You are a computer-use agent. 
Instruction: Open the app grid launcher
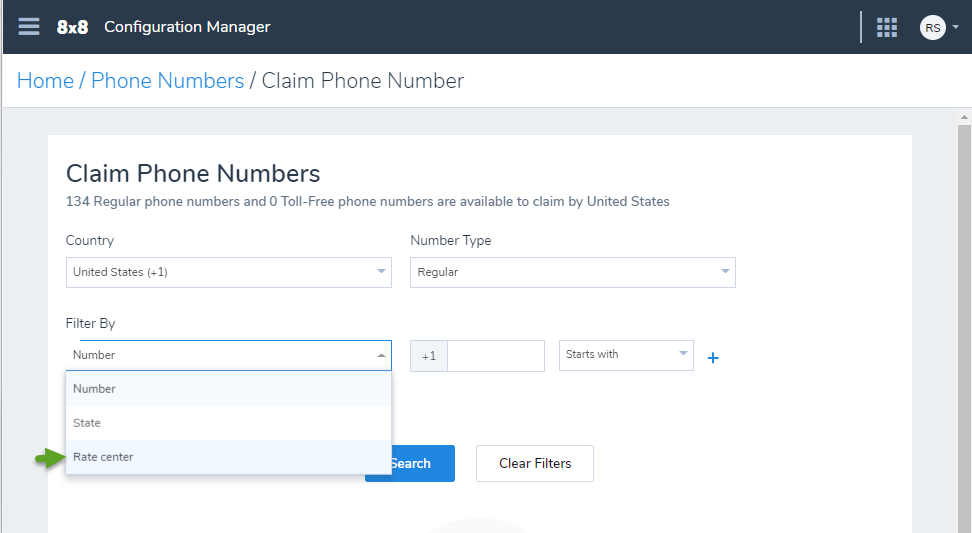(886, 27)
